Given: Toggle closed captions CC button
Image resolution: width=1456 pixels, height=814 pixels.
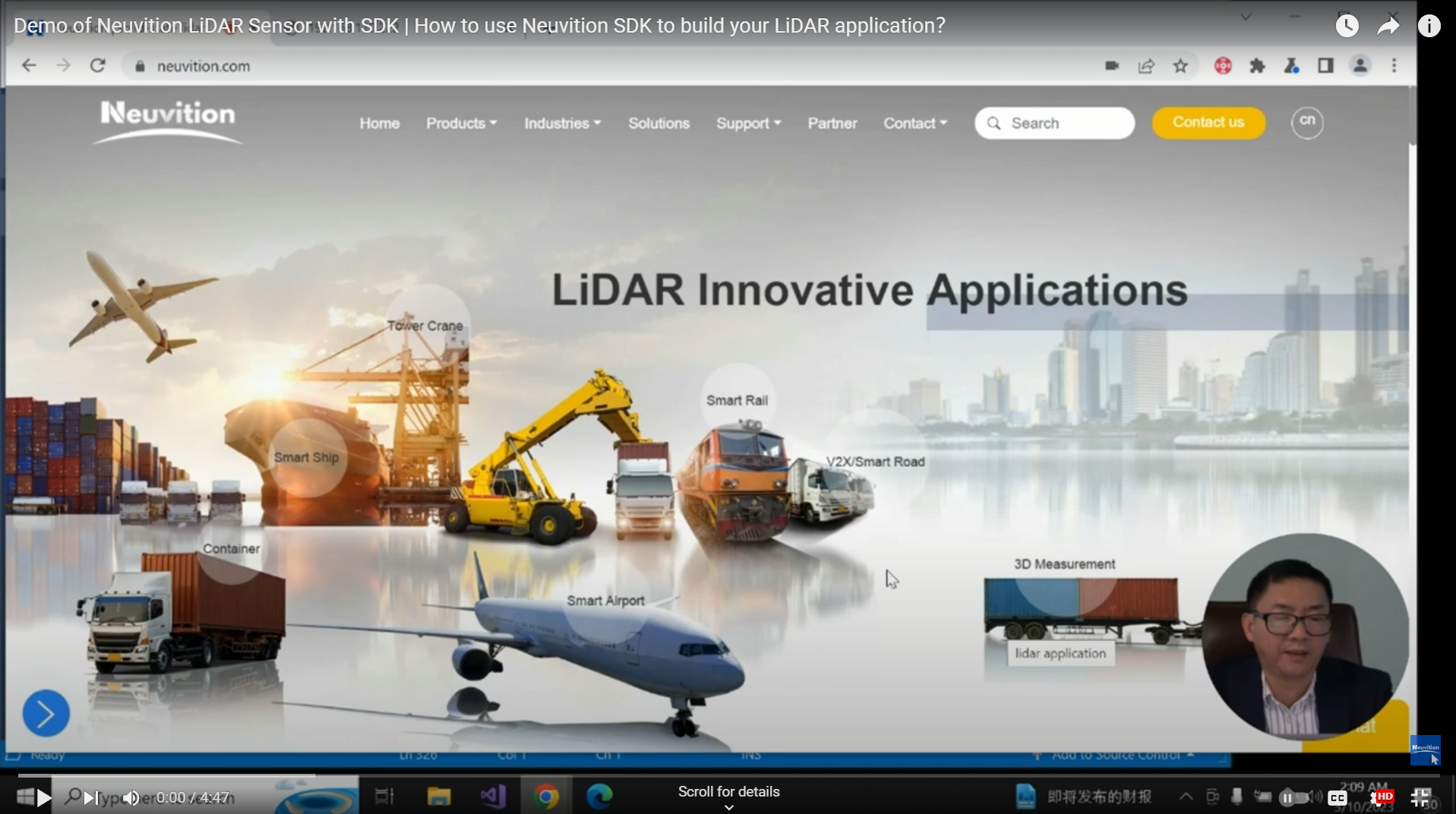Looking at the screenshot, I should [1338, 797].
